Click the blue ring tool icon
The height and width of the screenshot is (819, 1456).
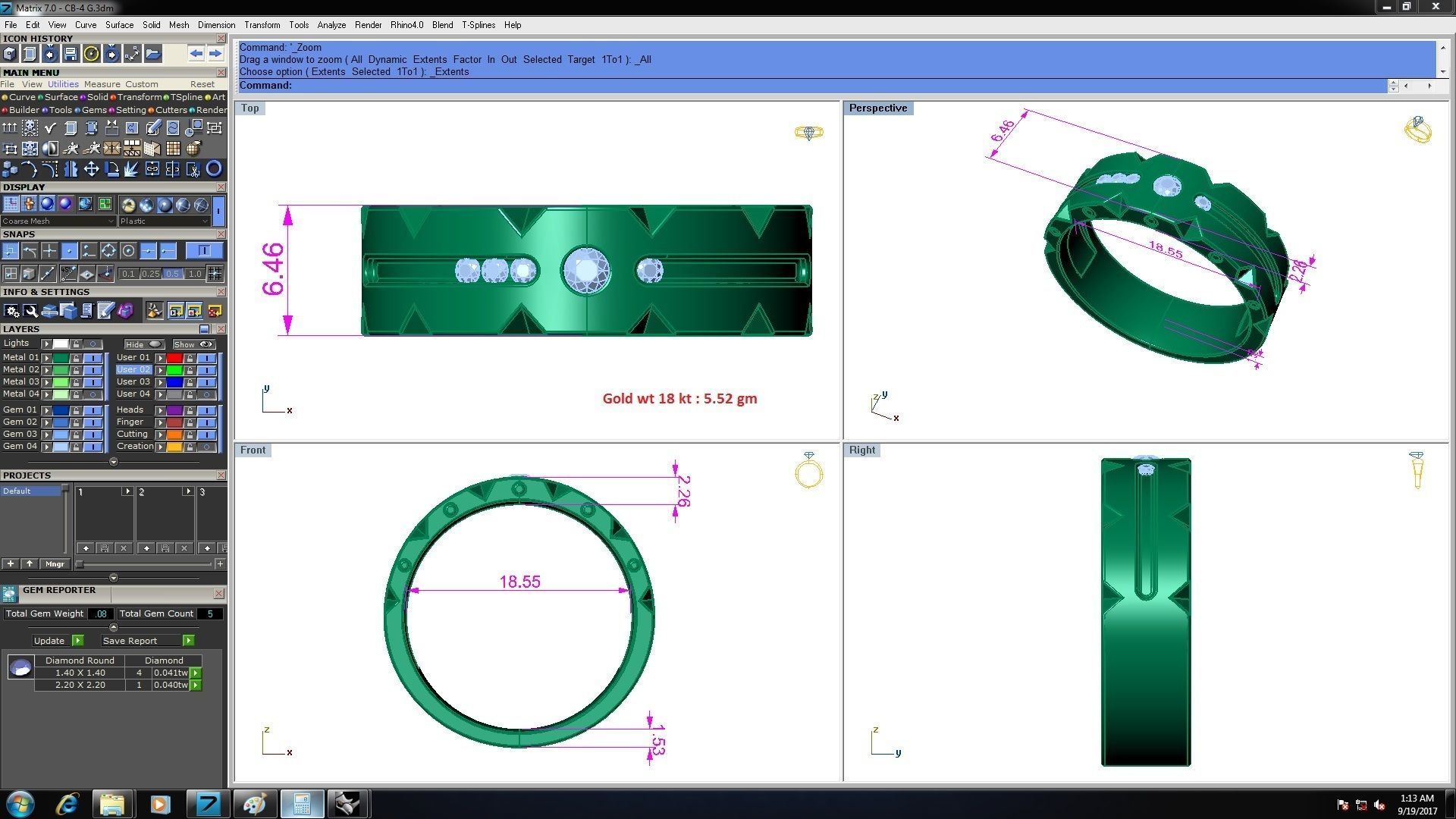click(x=214, y=169)
